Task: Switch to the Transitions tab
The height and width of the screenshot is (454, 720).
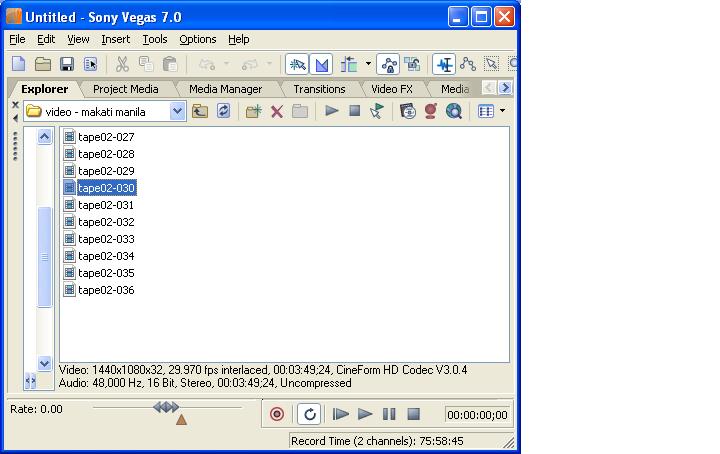Action: (x=319, y=89)
